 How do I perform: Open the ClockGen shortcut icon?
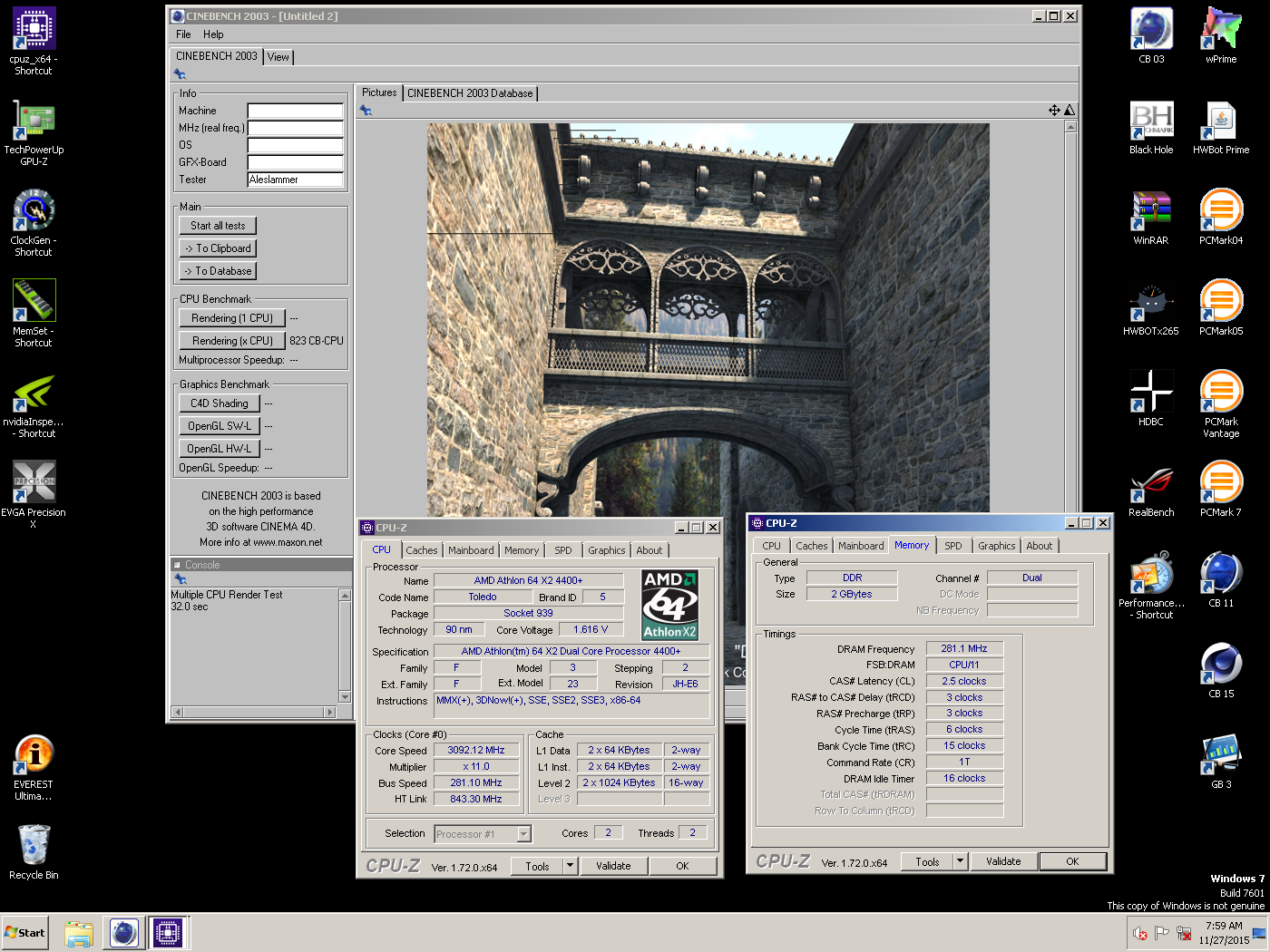click(34, 222)
